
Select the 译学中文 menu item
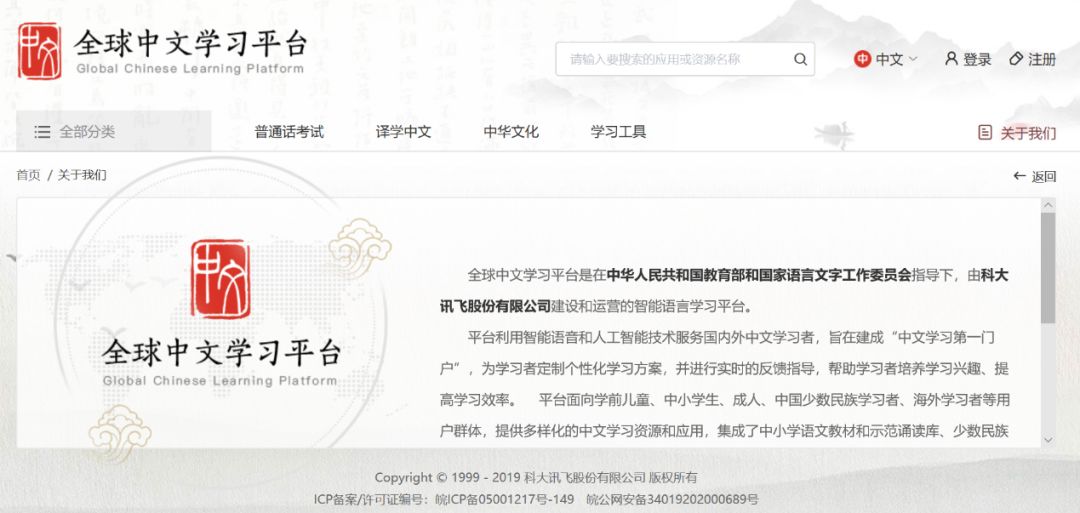(403, 132)
